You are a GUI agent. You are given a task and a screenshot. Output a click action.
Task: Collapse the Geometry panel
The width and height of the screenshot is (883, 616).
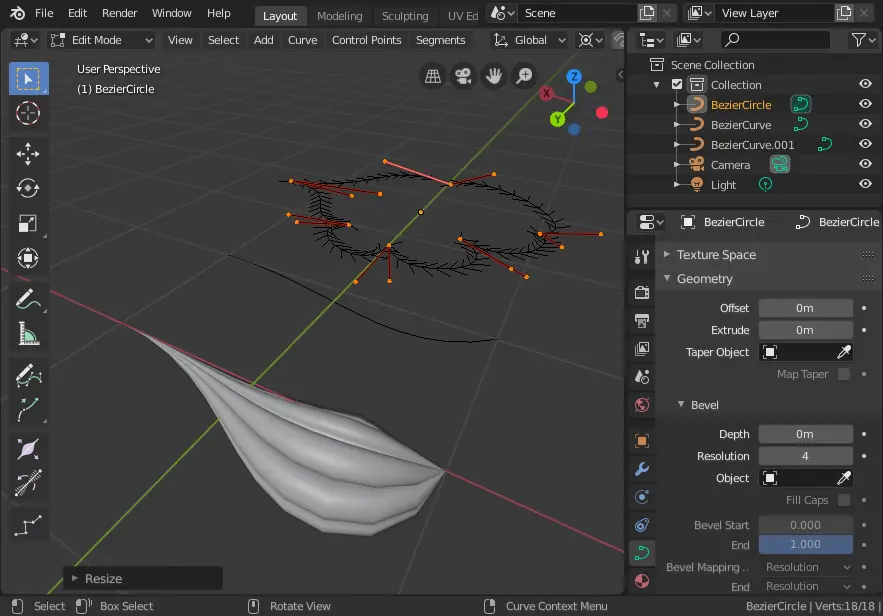coord(704,279)
